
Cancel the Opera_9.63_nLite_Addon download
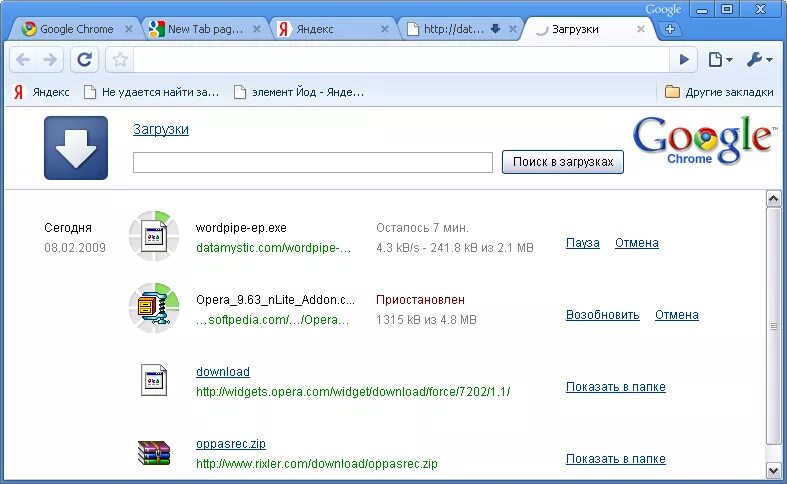click(x=677, y=315)
